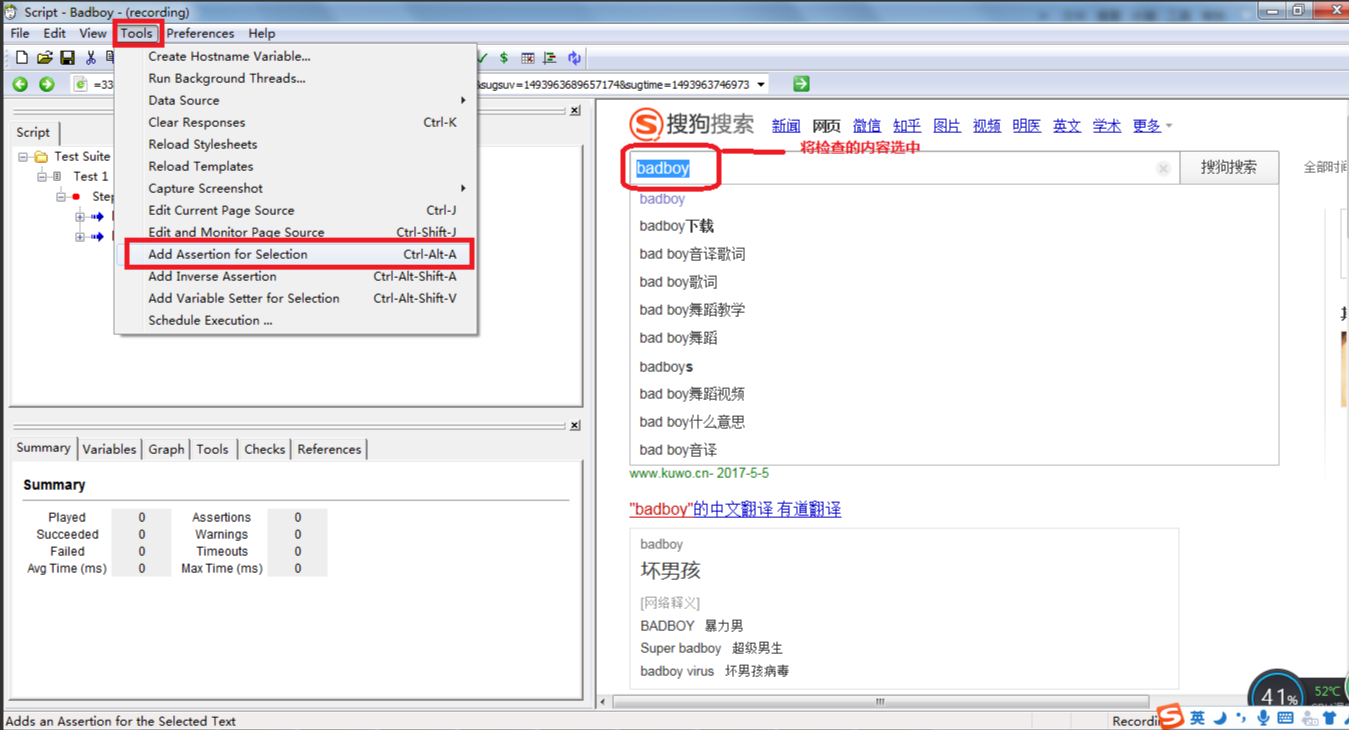Open the "badboy"的中文翻译 有道翻译 result link
1349x730 pixels.
pos(735,509)
